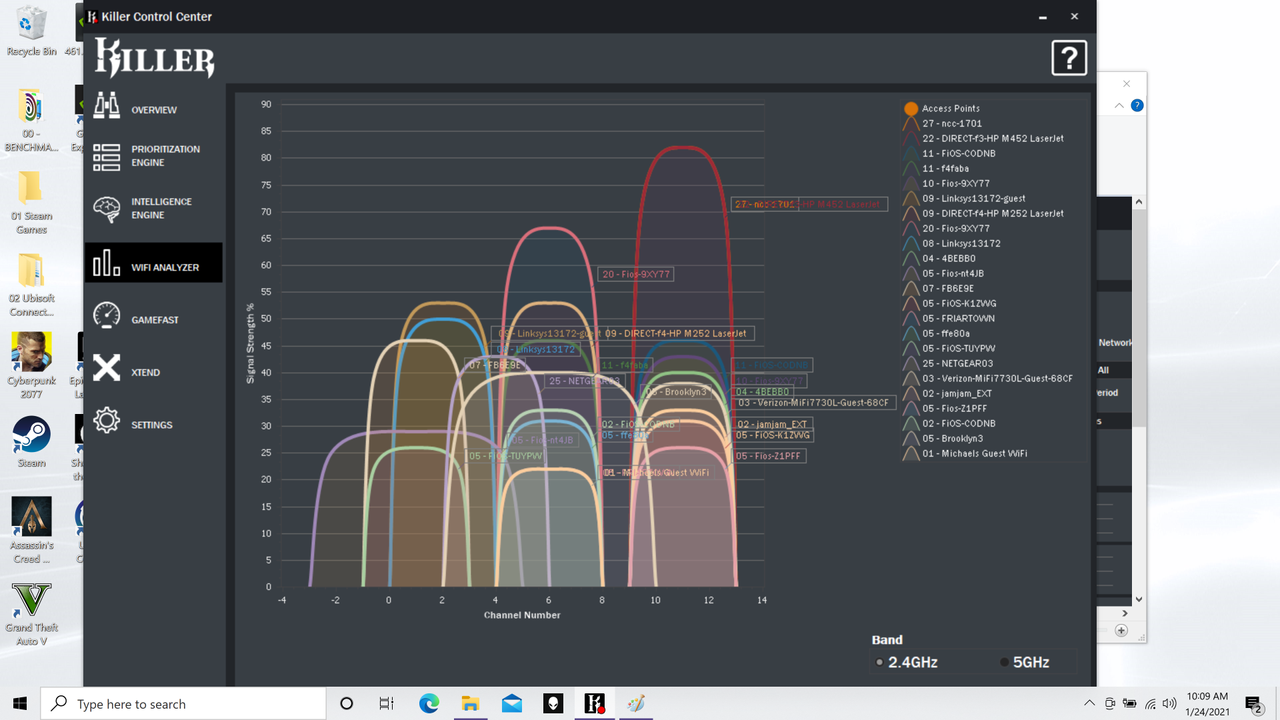Click the 07 - FB6E9E chart label
1280x720 pixels.
(x=495, y=366)
